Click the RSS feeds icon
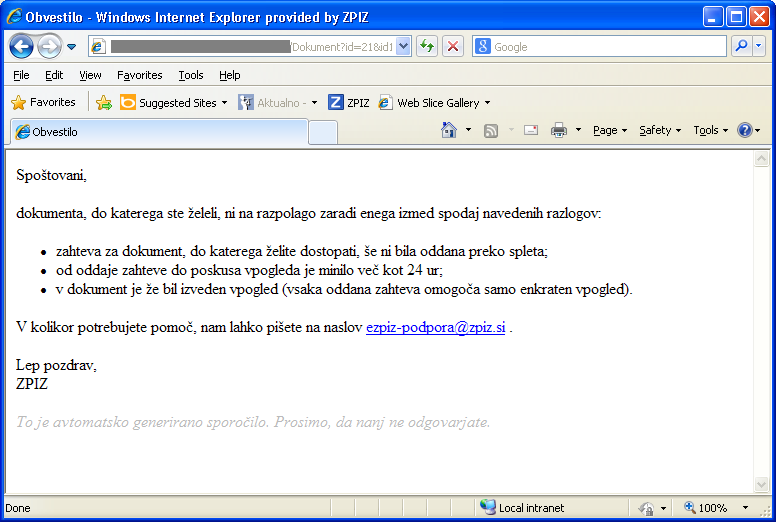 tap(491, 131)
